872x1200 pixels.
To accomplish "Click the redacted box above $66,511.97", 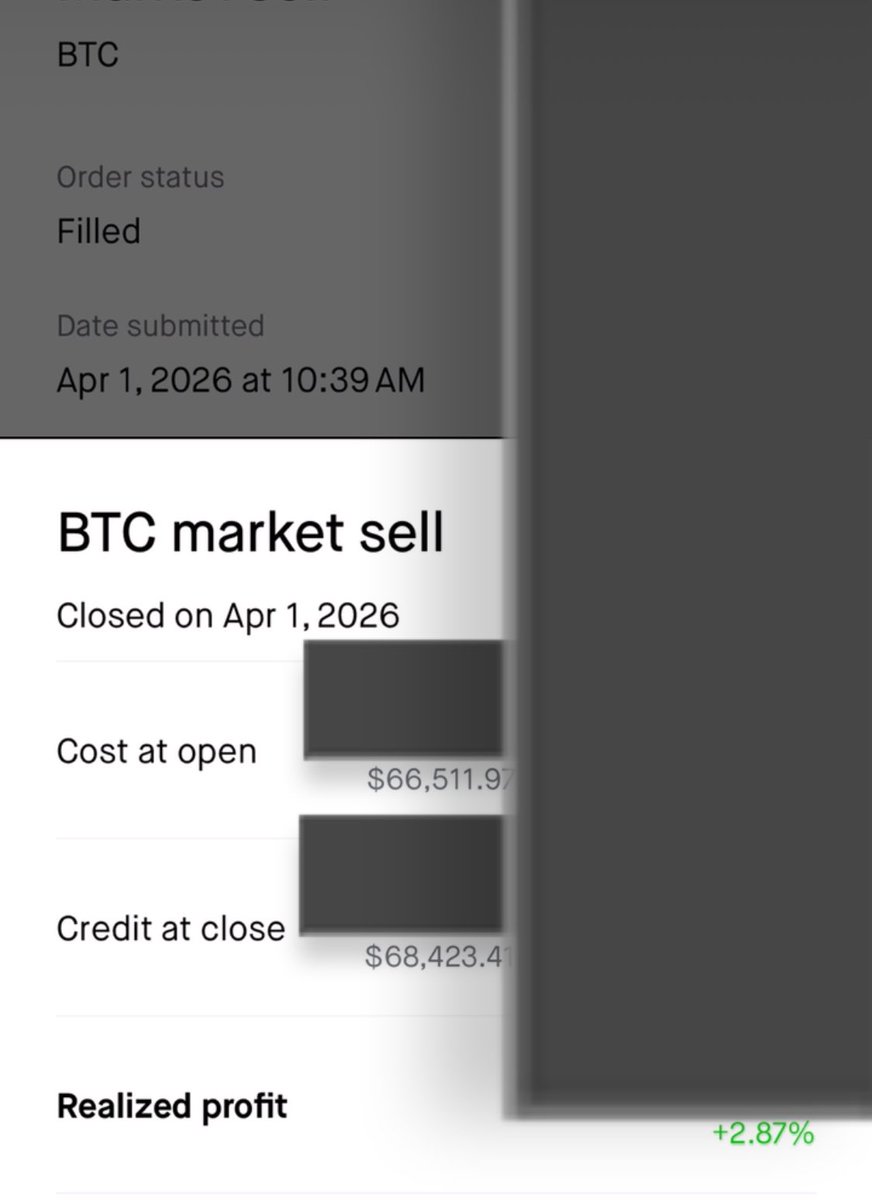I will [x=402, y=697].
